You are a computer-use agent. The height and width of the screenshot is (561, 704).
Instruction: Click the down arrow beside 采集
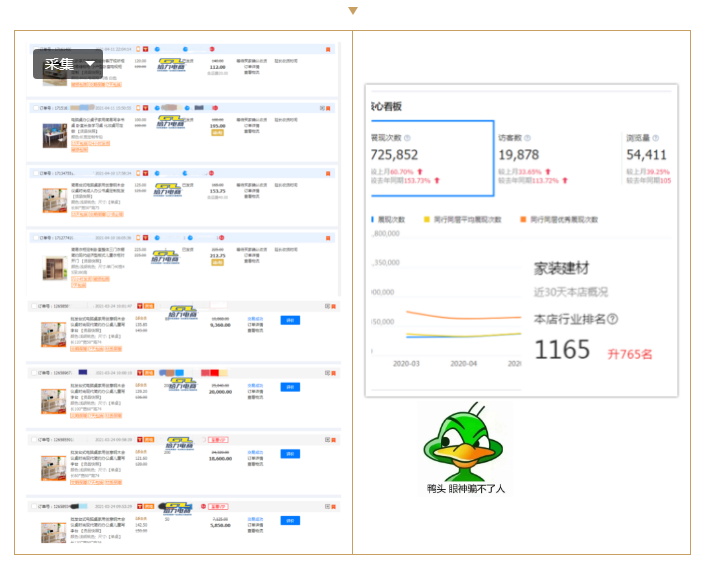[91, 64]
